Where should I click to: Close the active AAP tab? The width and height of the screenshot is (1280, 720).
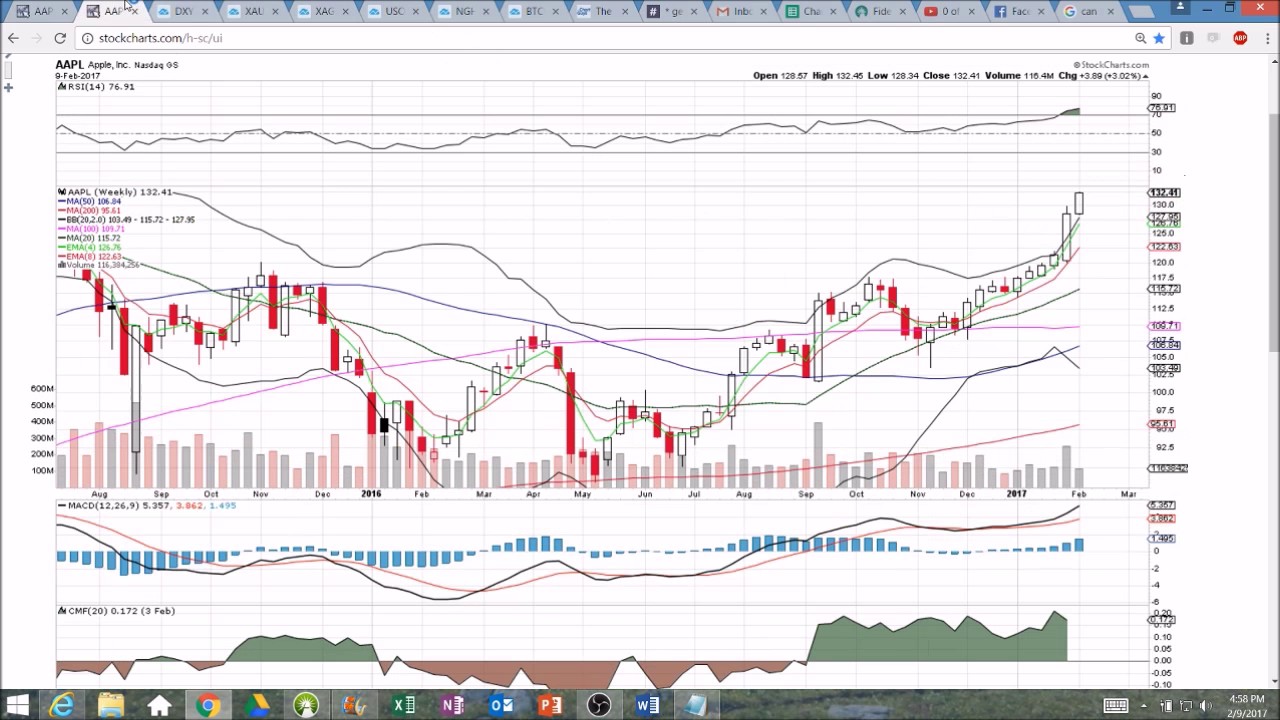(x=135, y=11)
